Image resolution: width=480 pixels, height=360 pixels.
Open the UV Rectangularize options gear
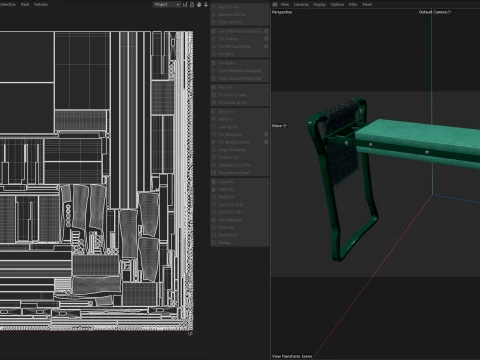click(266, 142)
